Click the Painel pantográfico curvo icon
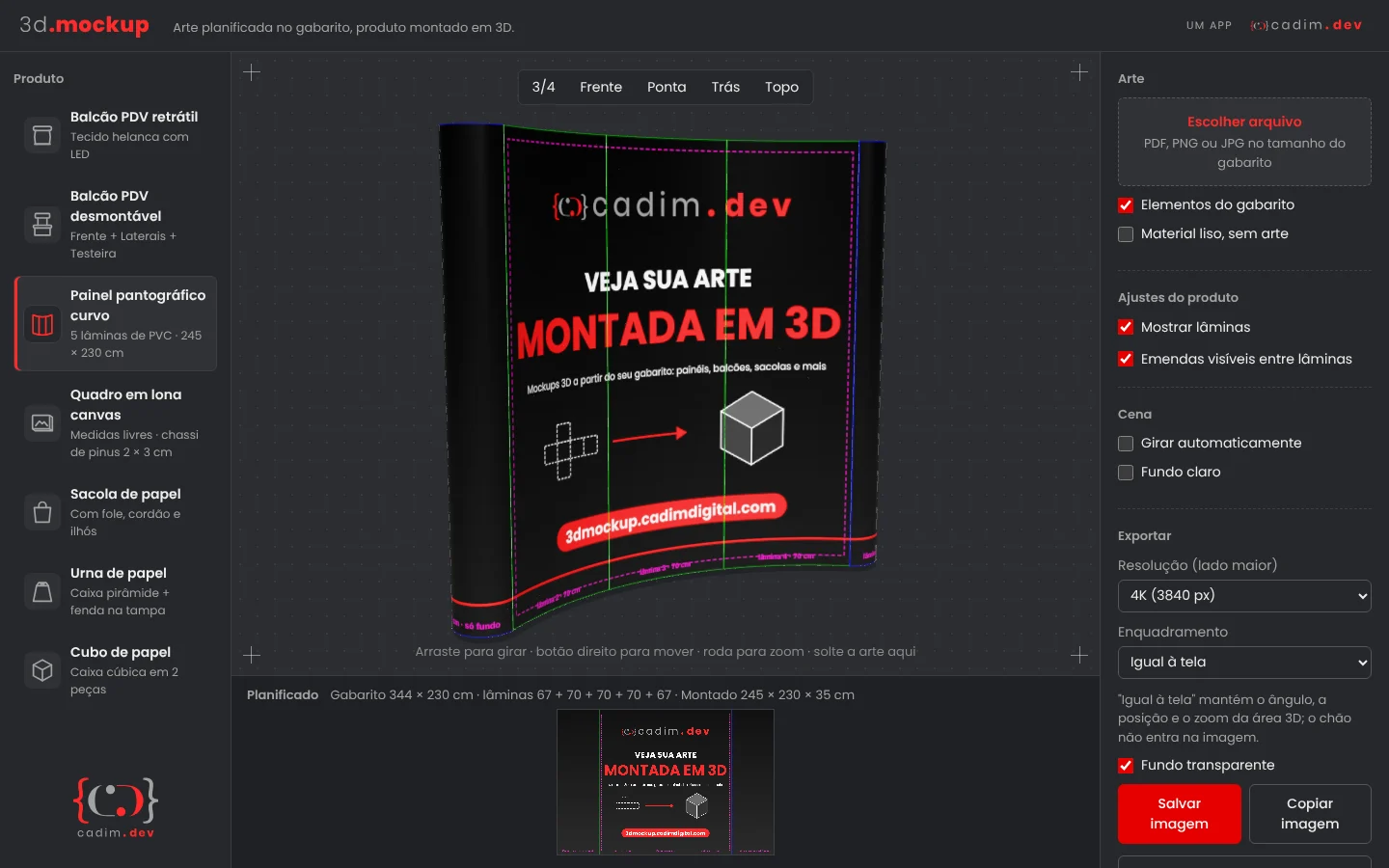 coord(42,324)
